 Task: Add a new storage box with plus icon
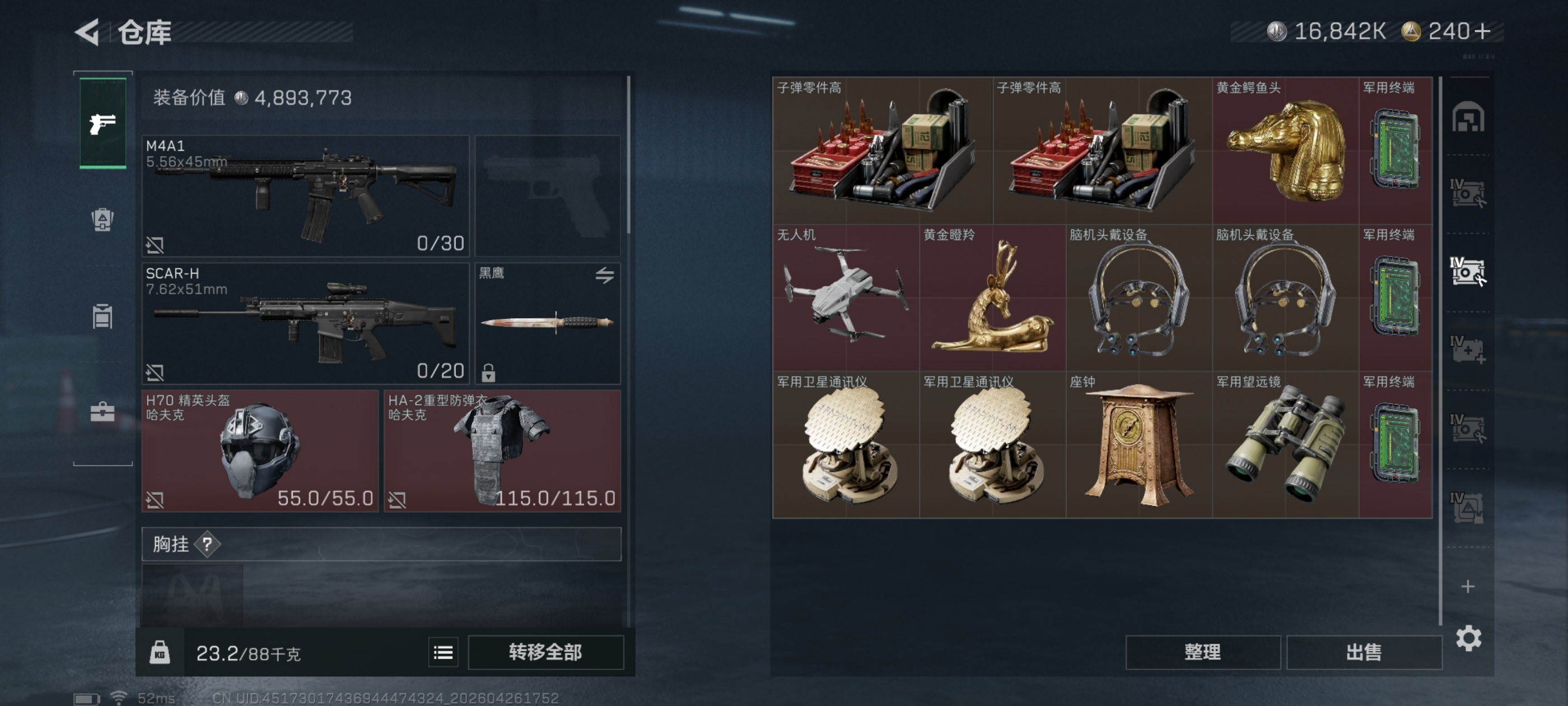pos(1468,586)
